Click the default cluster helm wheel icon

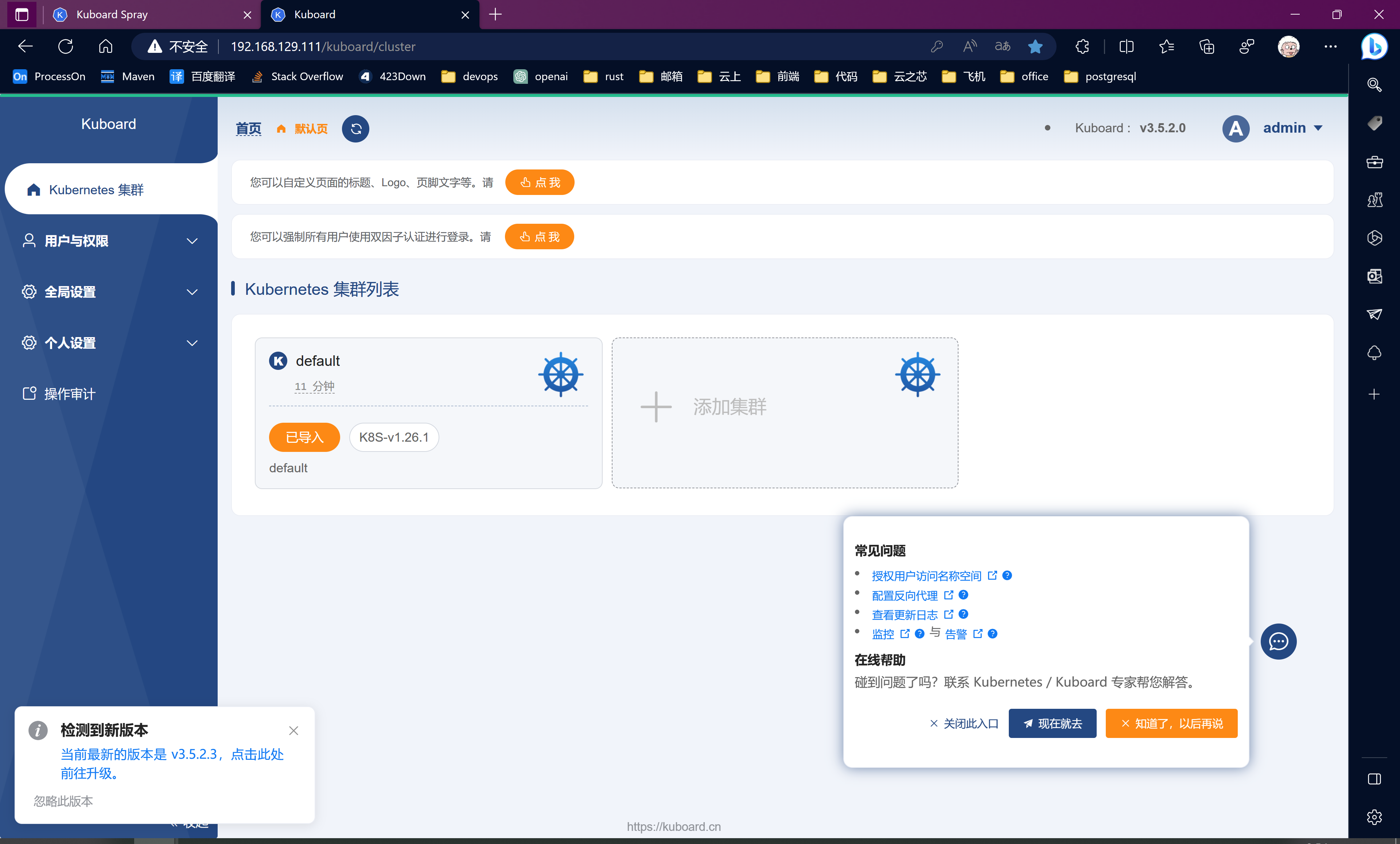[560, 374]
